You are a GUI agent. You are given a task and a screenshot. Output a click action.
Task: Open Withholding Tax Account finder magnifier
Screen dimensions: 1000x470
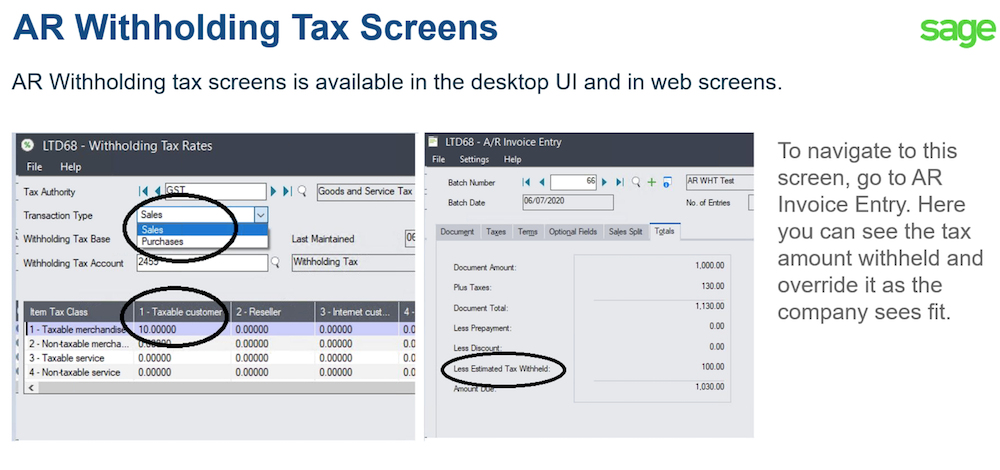pos(276,263)
